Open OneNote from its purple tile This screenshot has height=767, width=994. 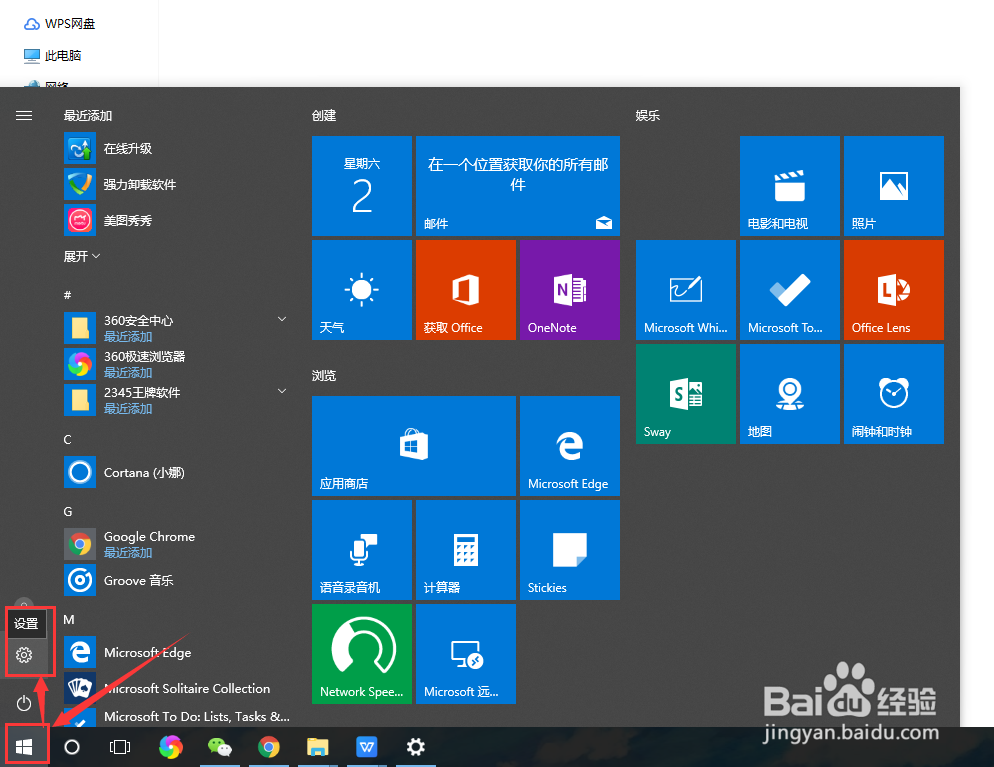click(x=569, y=289)
